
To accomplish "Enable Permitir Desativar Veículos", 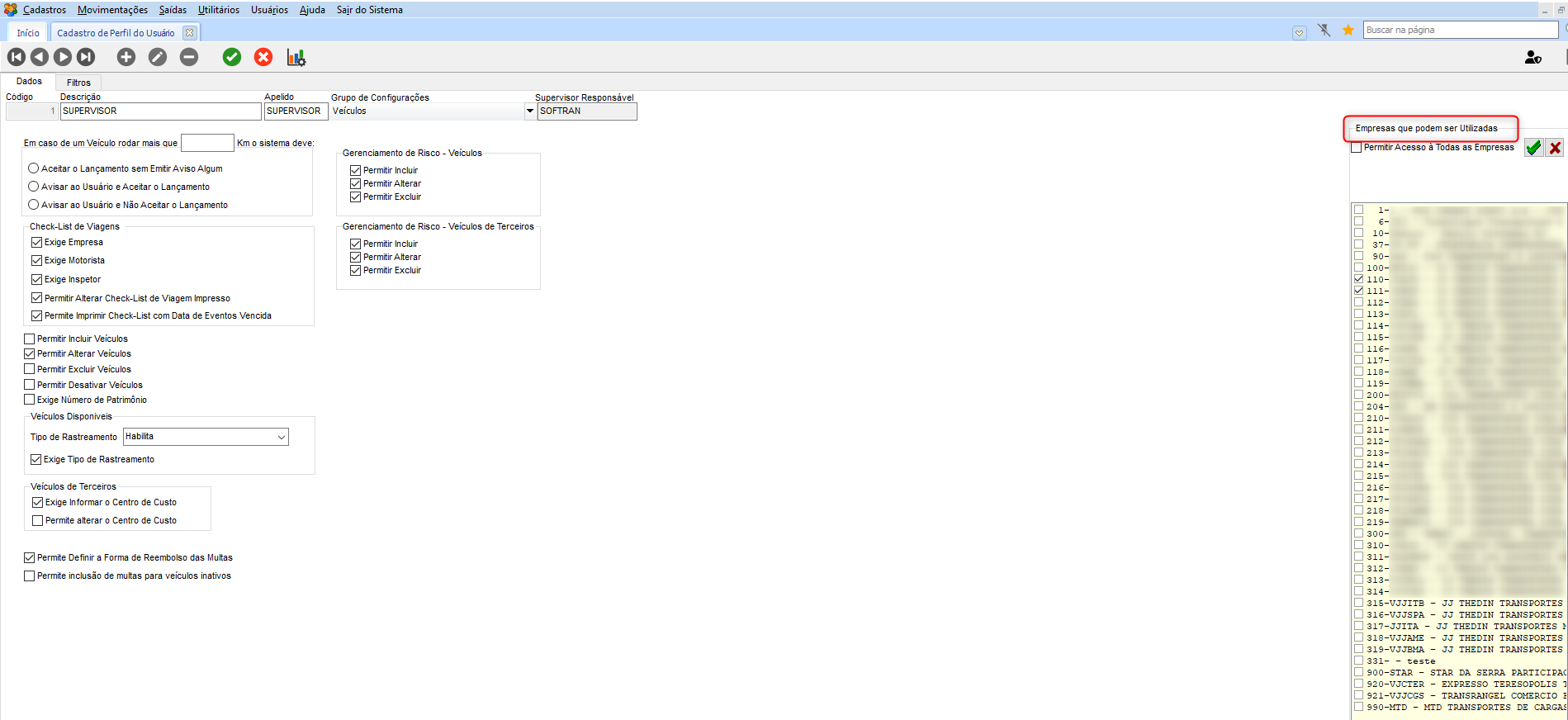I will click(30, 385).
